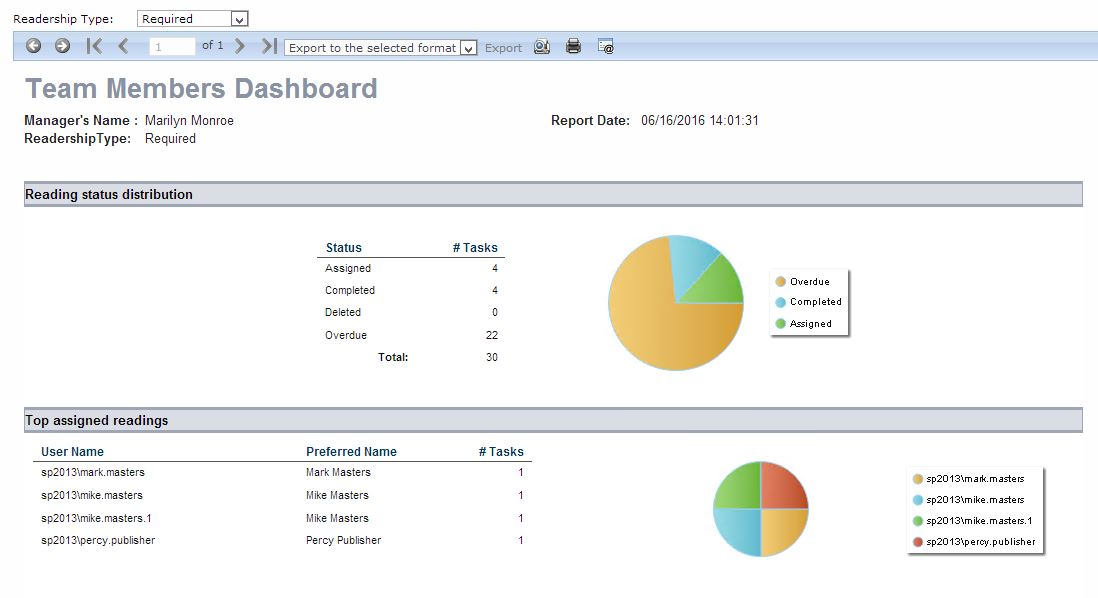Viewport: 1098px width, 598px height.
Task: Click the current page number input field
Action: coord(172,46)
